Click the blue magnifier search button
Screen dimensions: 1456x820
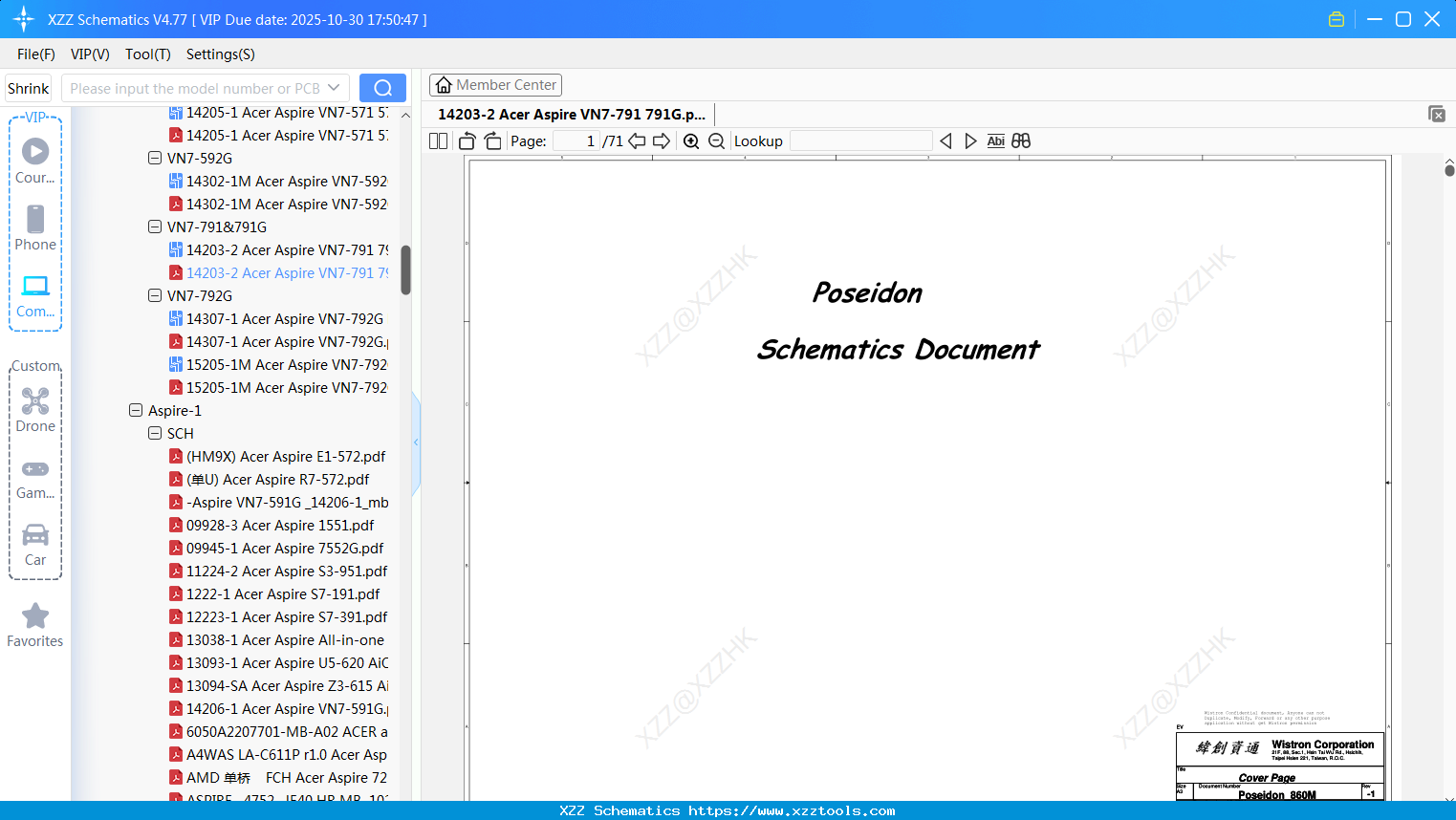click(382, 88)
